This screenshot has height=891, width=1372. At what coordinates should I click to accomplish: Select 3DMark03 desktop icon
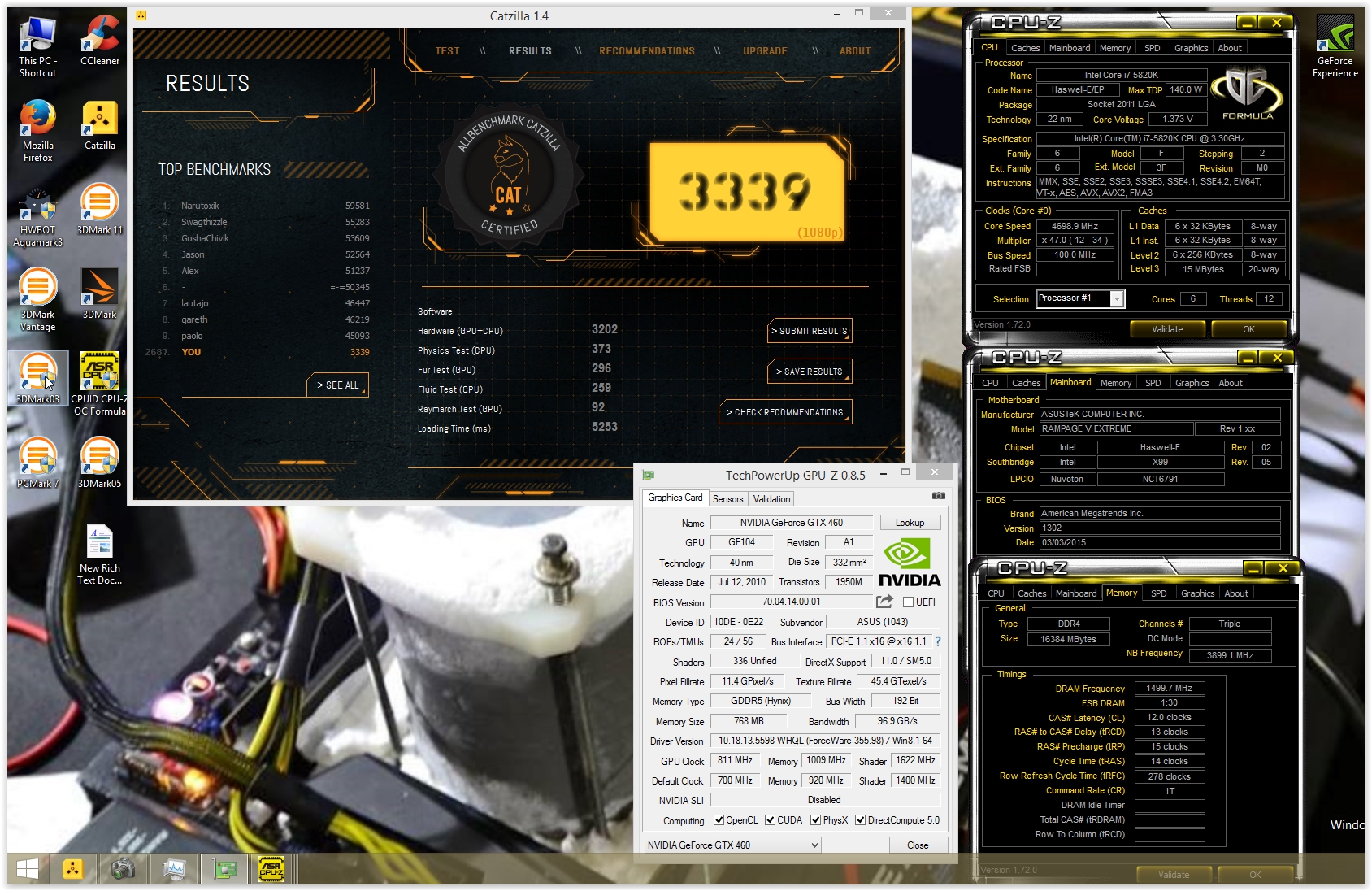[x=37, y=379]
